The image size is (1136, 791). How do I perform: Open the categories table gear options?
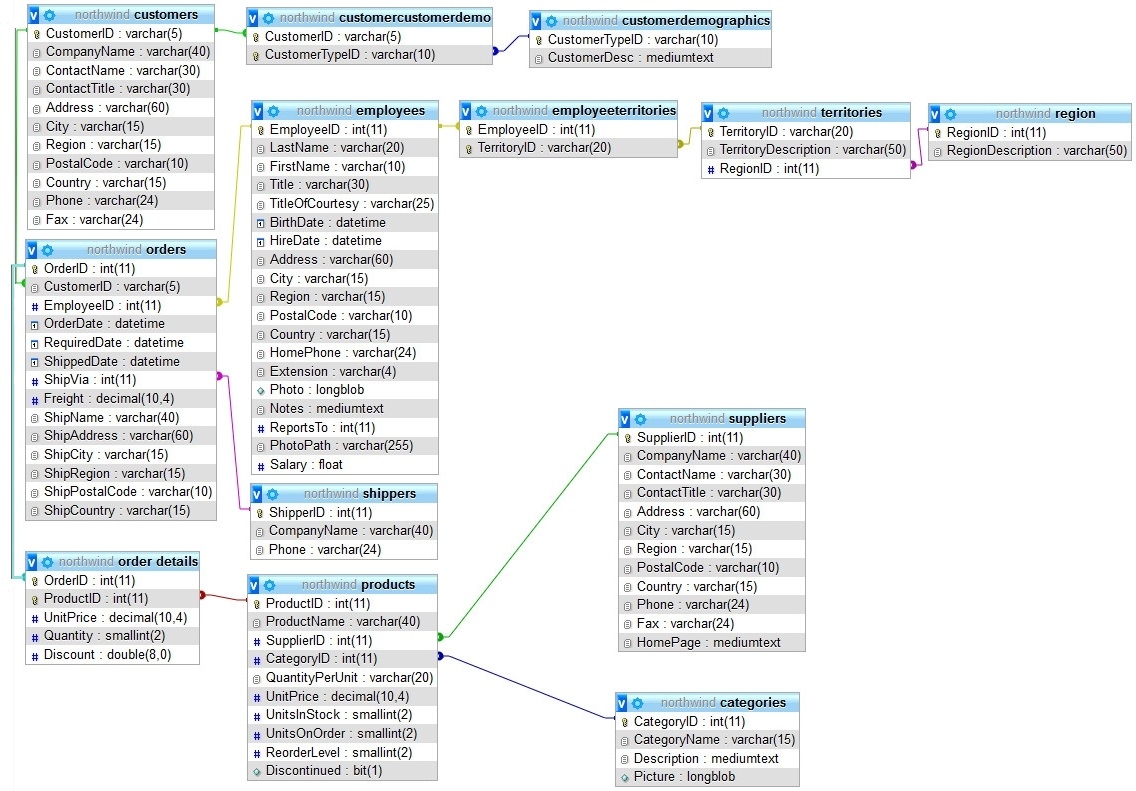coord(638,703)
